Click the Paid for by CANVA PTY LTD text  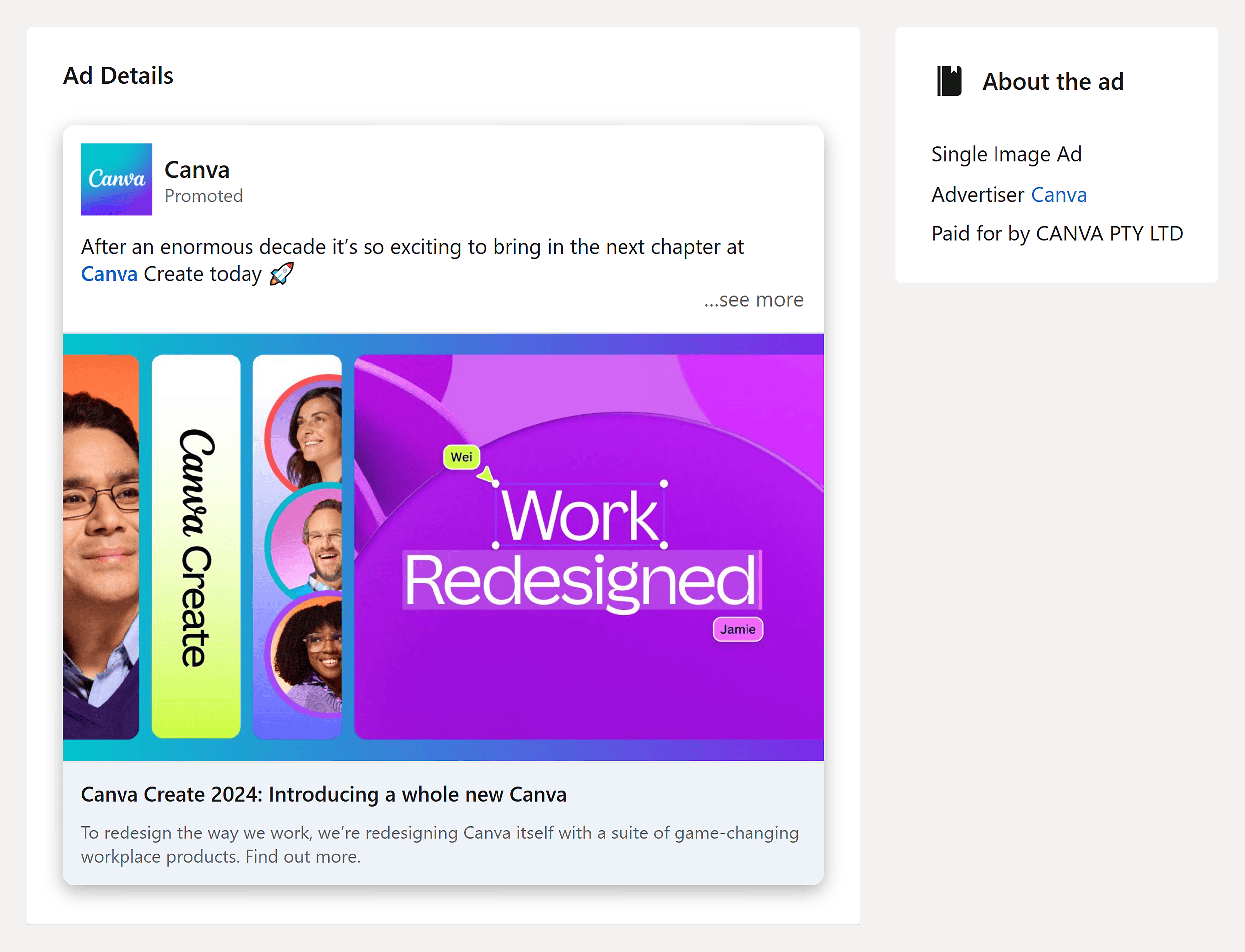1057,233
